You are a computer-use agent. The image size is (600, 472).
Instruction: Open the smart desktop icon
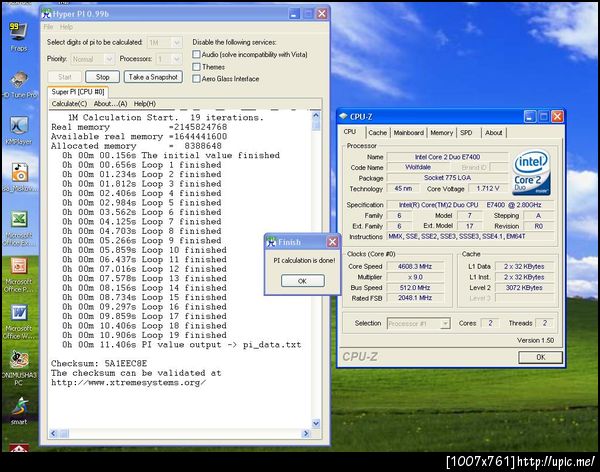click(19, 410)
